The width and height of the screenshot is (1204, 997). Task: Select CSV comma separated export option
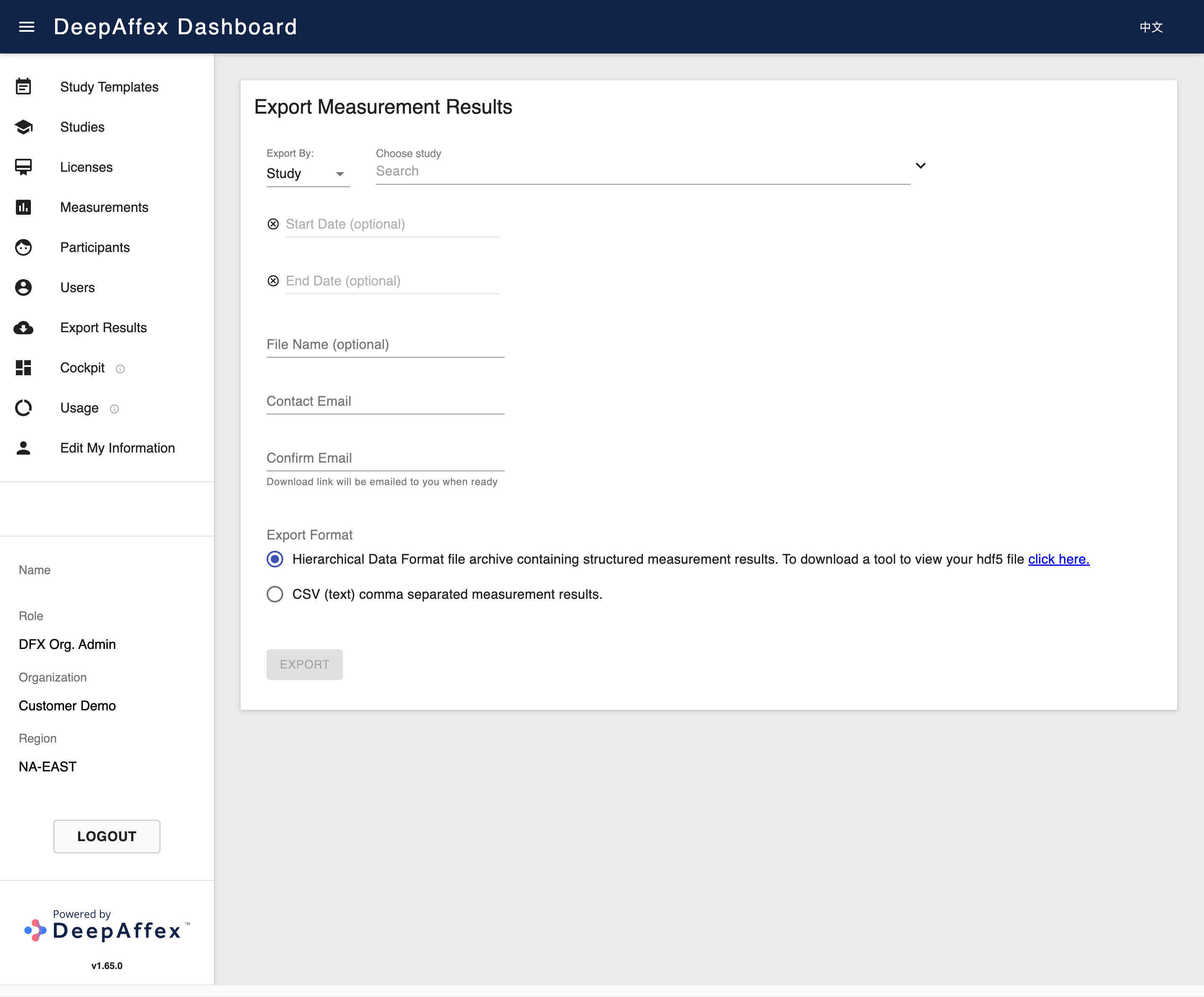274,594
